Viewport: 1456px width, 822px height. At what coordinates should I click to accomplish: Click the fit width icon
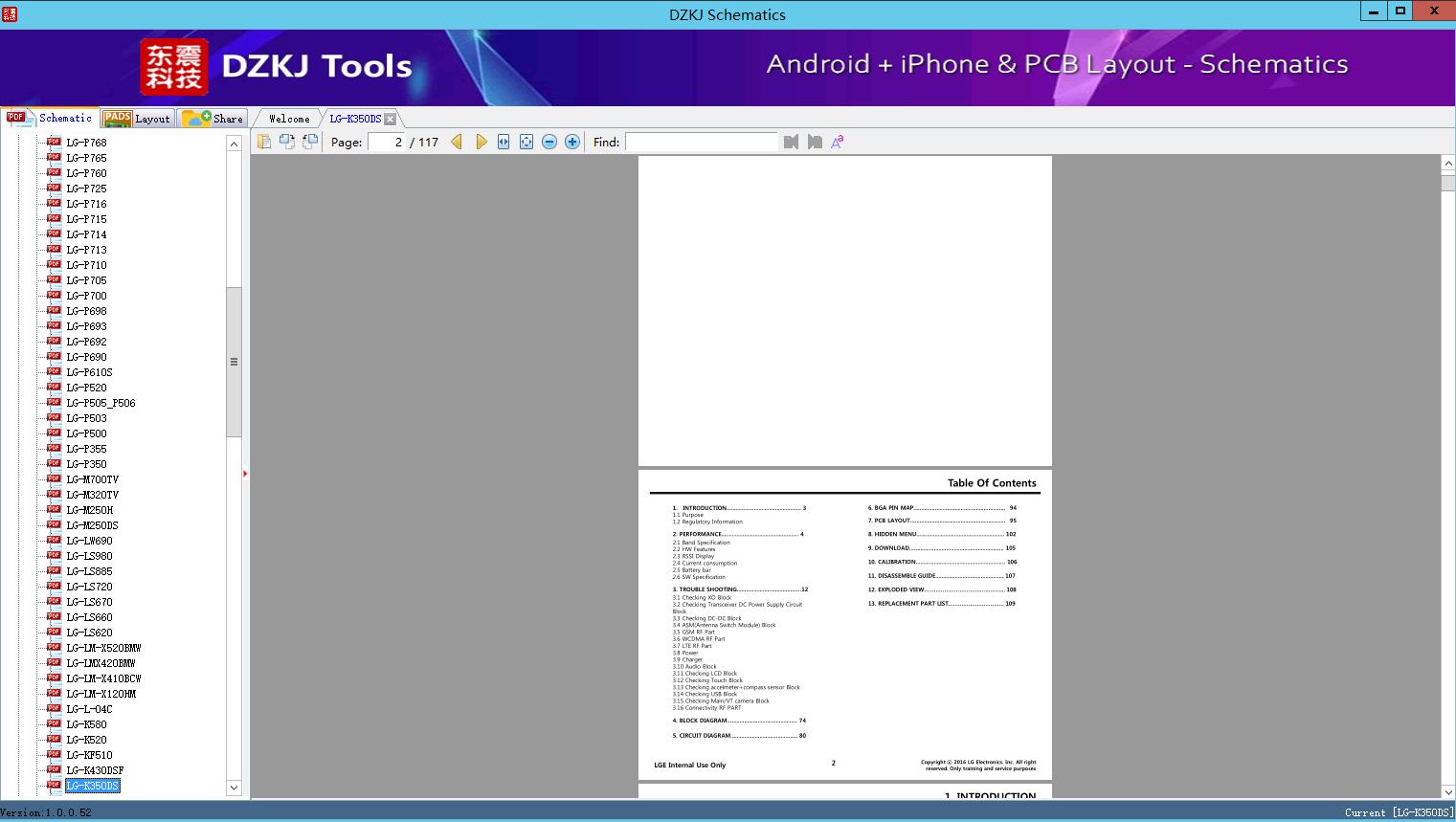(504, 142)
